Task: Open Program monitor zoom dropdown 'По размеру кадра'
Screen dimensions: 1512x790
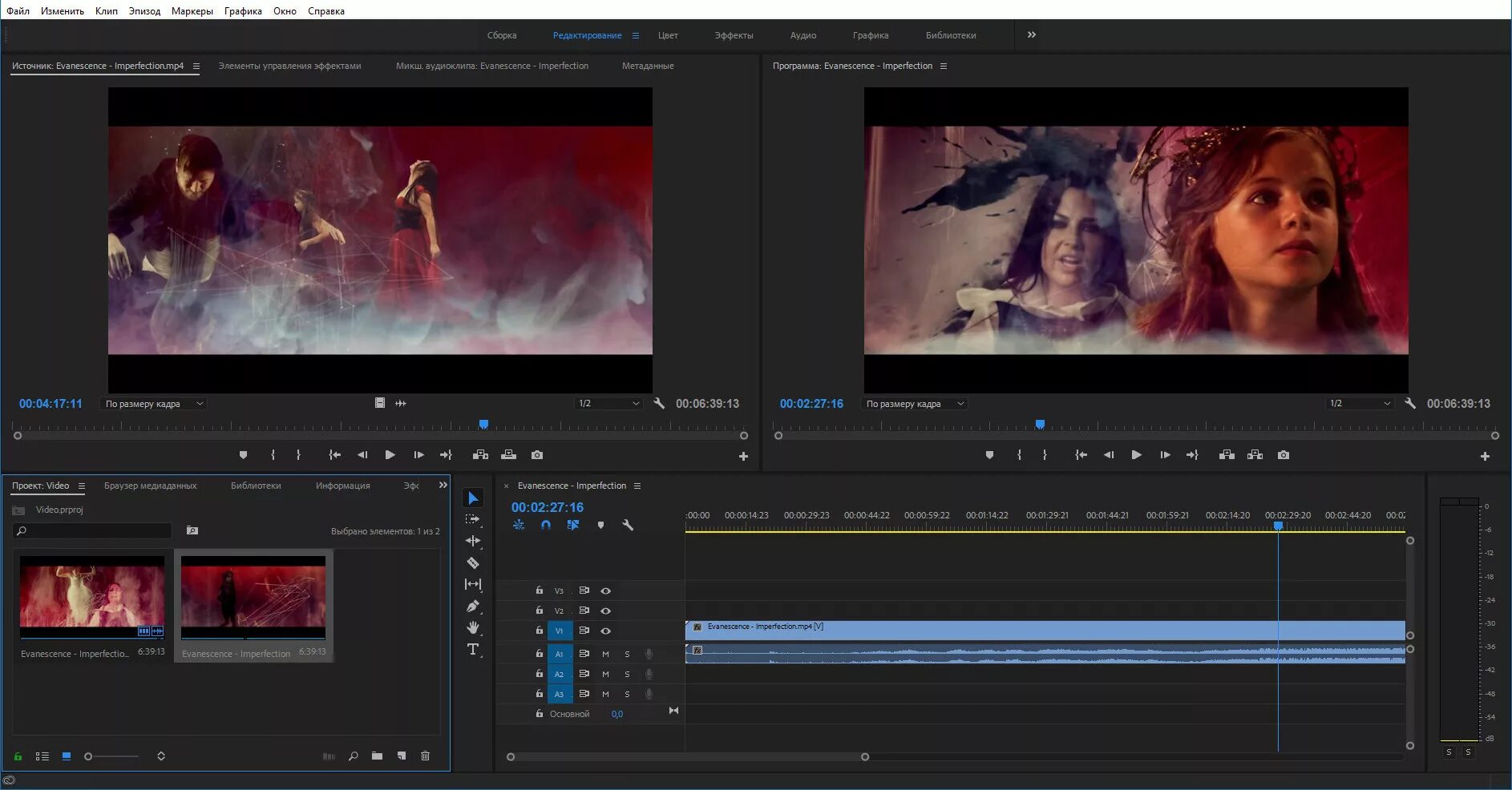Action: coord(914,404)
